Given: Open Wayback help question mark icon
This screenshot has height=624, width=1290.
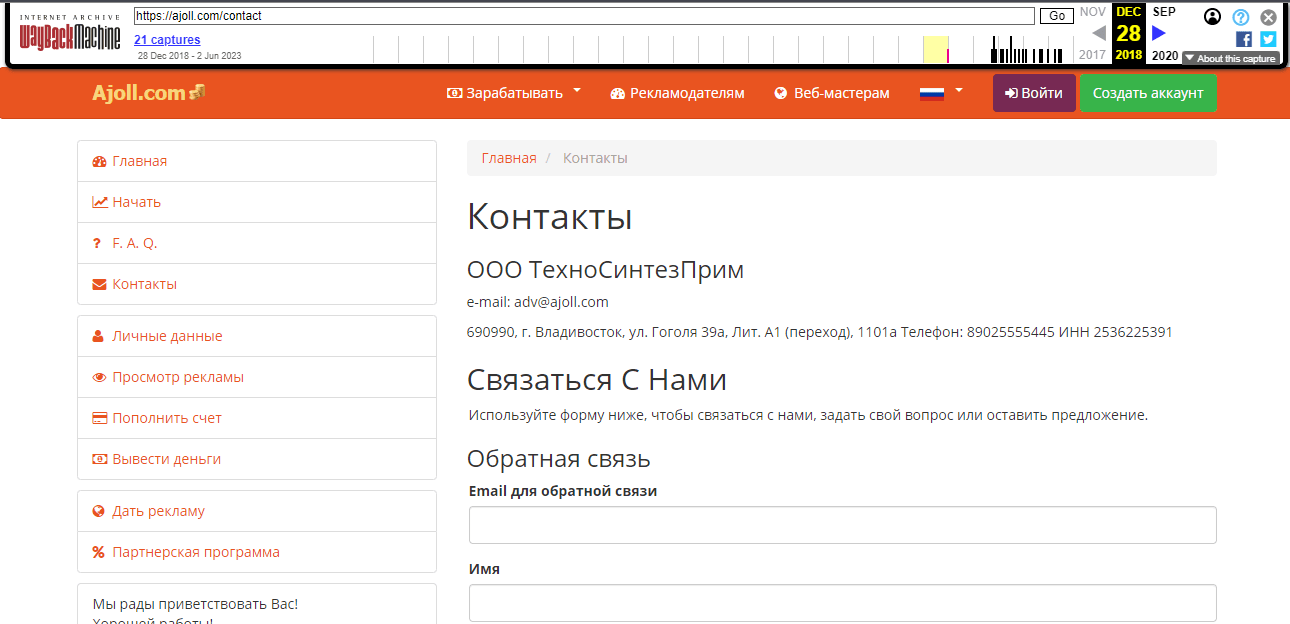Looking at the screenshot, I should click(1241, 17).
